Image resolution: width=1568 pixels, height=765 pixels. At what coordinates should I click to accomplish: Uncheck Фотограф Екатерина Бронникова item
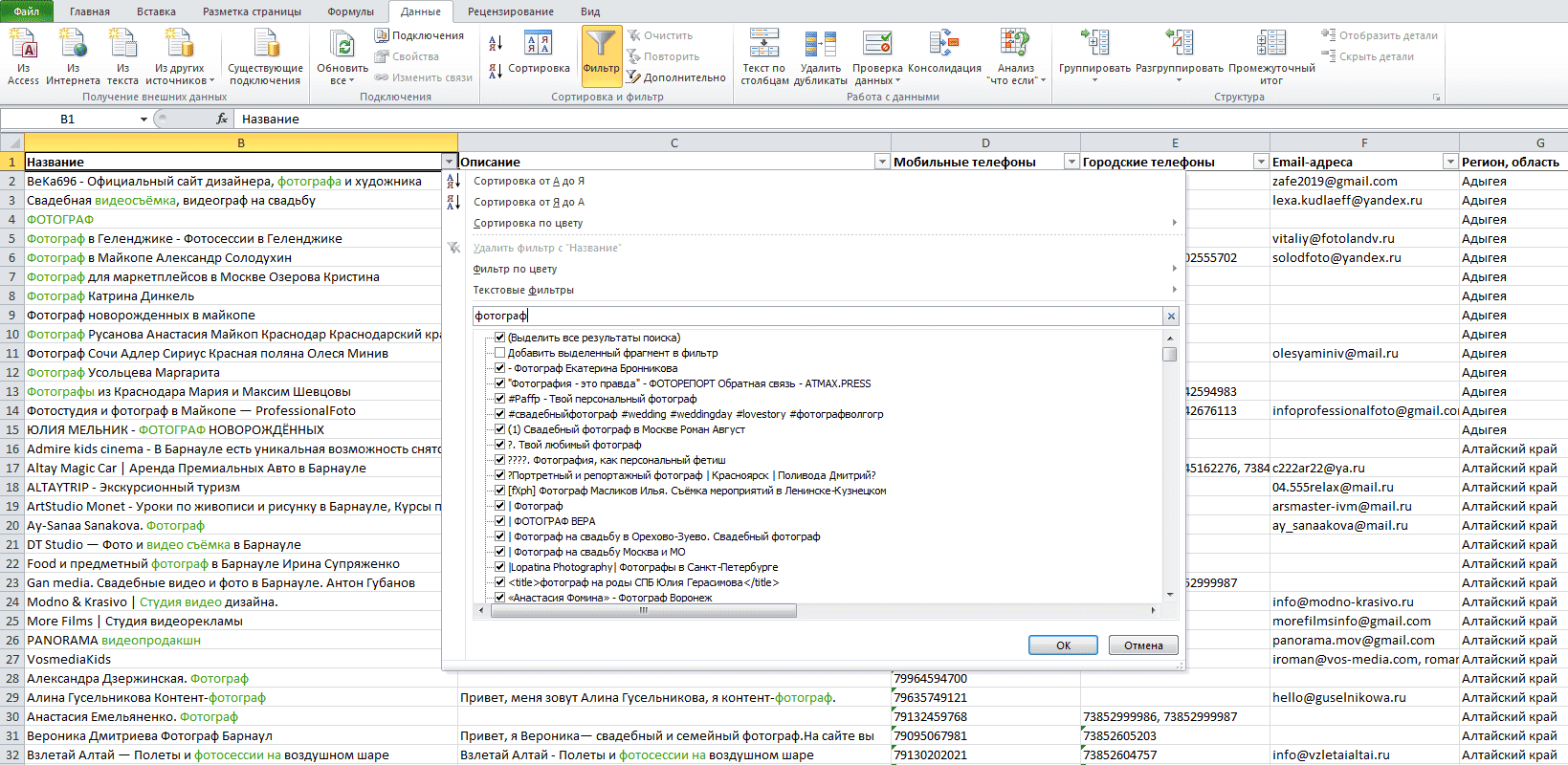click(499, 368)
